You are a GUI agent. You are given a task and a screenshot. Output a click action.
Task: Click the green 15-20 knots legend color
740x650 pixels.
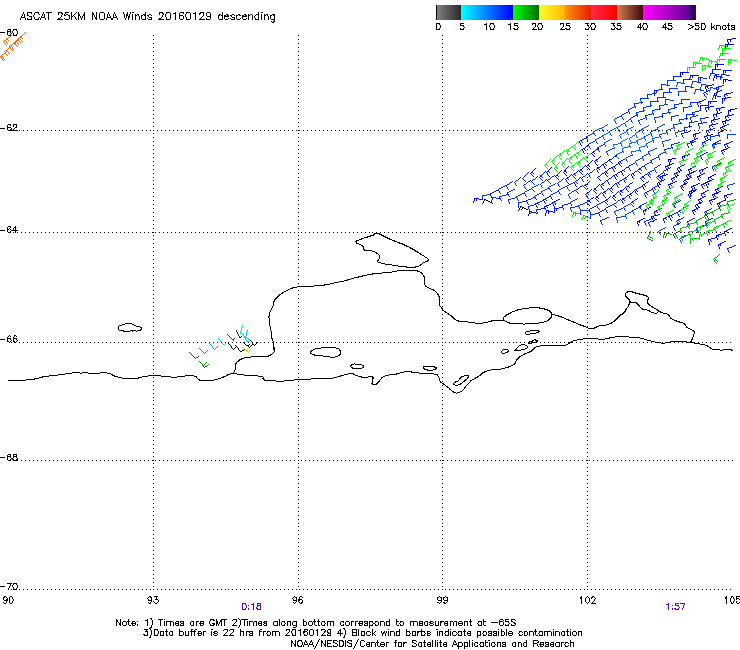pos(526,12)
